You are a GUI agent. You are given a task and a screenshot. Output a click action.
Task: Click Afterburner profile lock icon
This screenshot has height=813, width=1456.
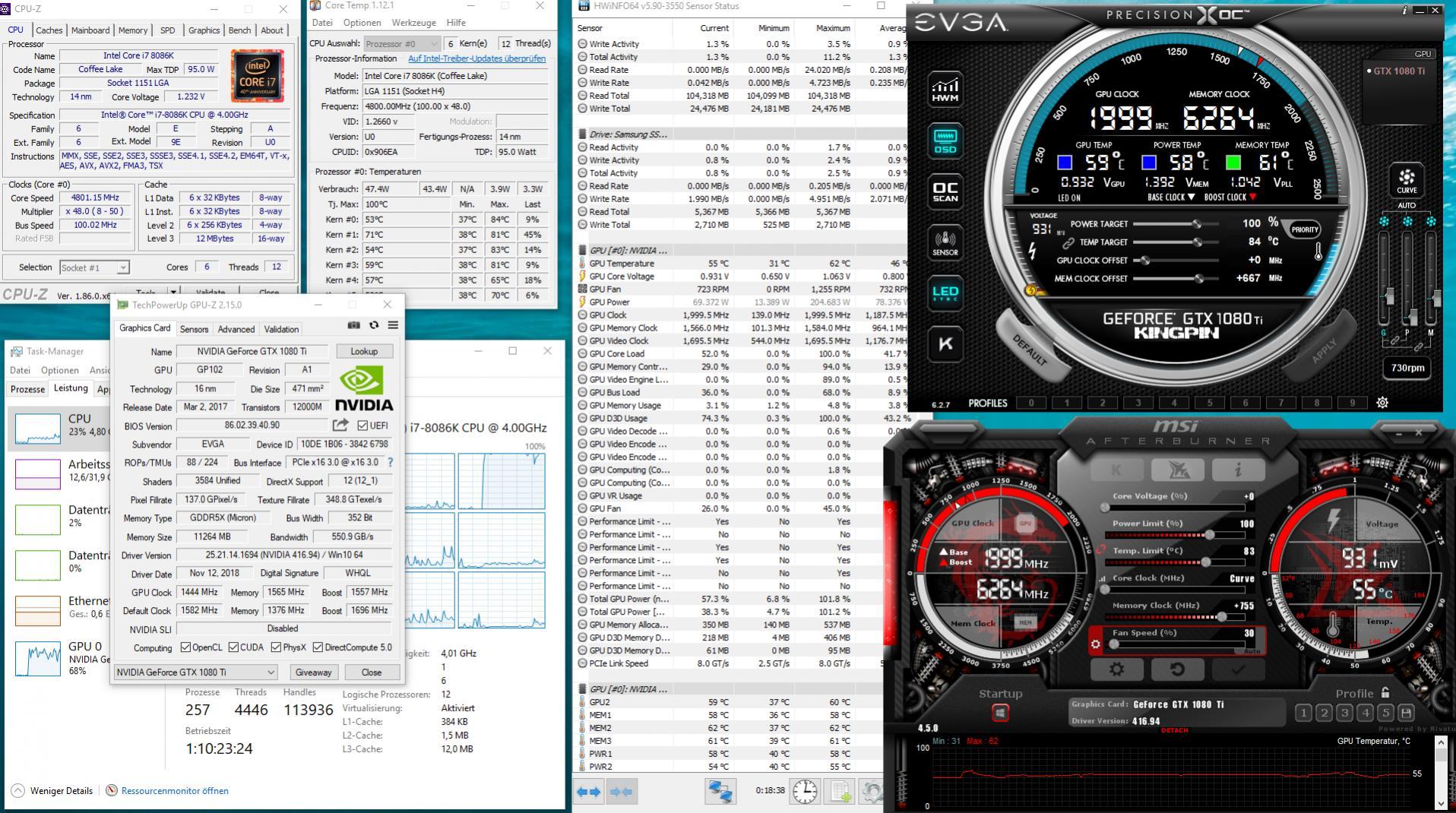tap(1385, 692)
